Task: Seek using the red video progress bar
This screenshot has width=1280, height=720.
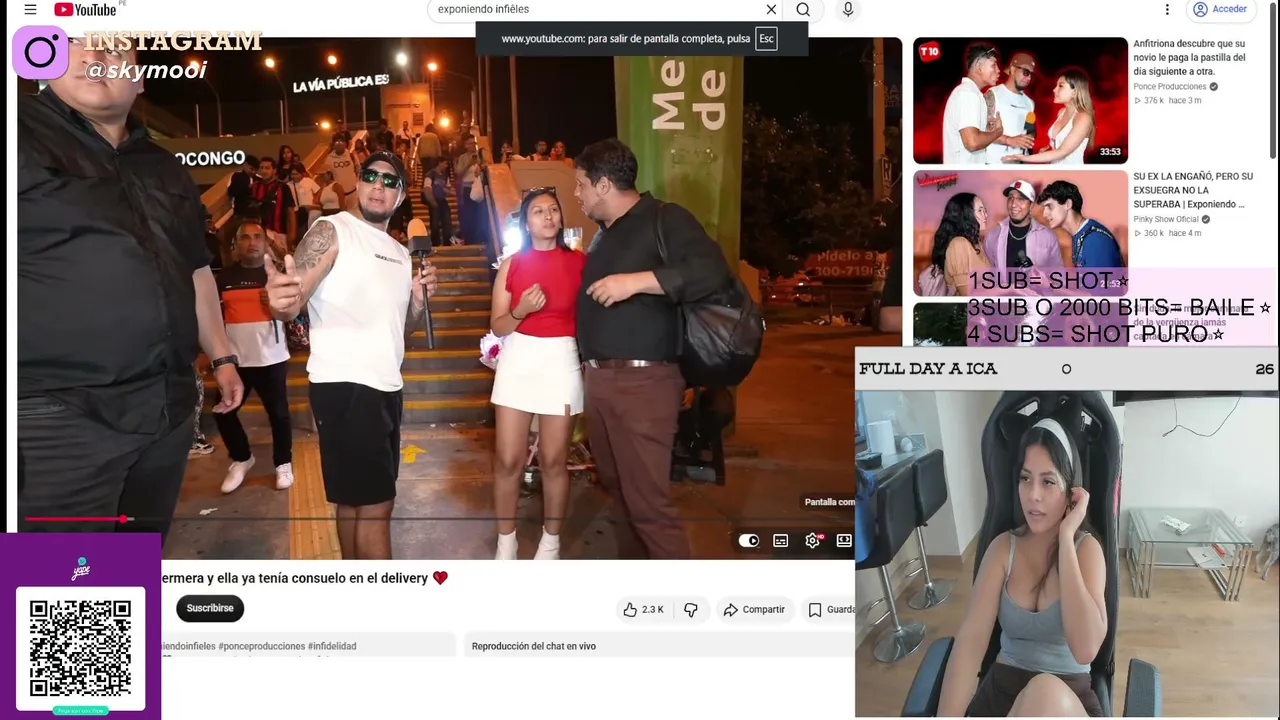Action: tap(440, 519)
